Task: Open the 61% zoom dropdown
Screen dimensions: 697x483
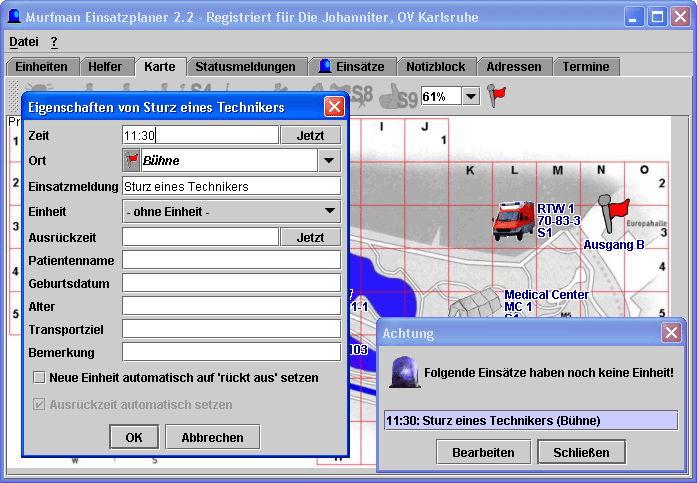Action: coord(471,96)
